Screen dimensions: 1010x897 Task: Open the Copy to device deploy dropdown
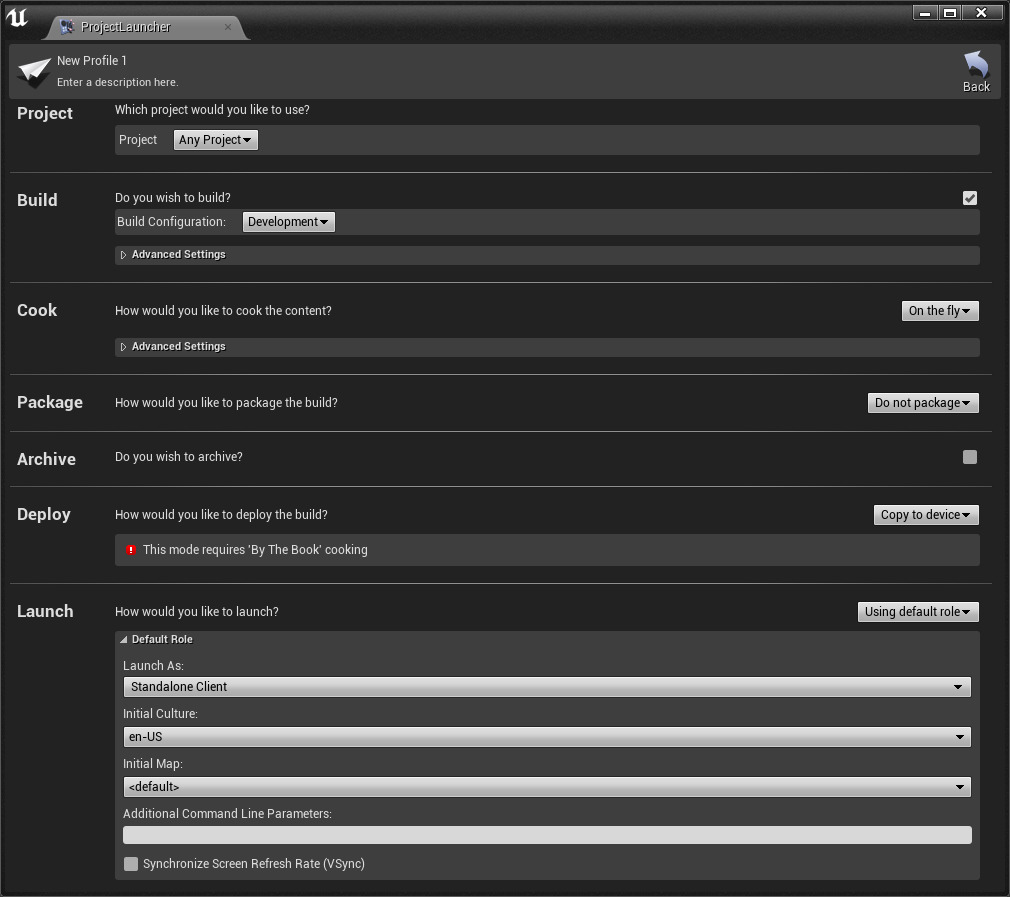tap(925, 515)
